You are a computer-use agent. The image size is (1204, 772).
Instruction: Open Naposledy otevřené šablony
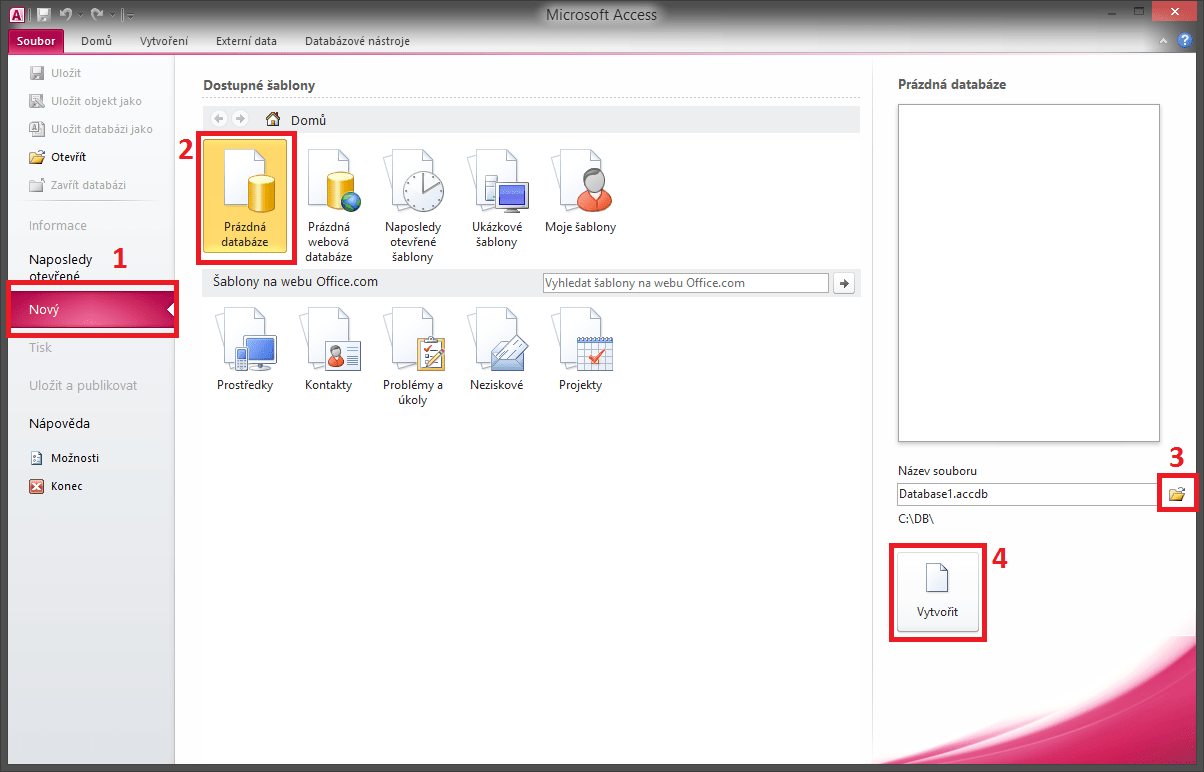(412, 205)
